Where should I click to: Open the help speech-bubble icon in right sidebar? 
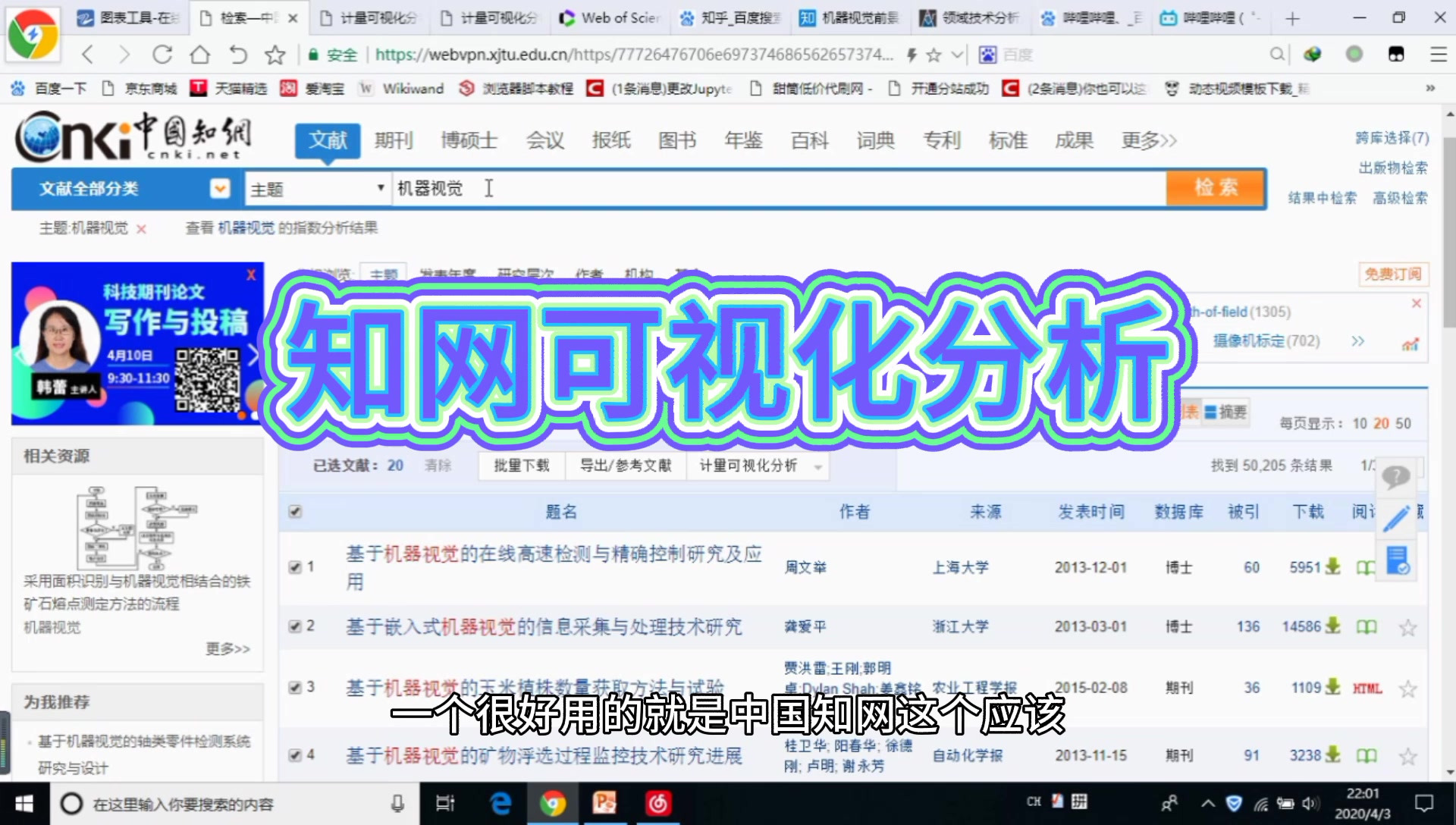coord(1396,478)
